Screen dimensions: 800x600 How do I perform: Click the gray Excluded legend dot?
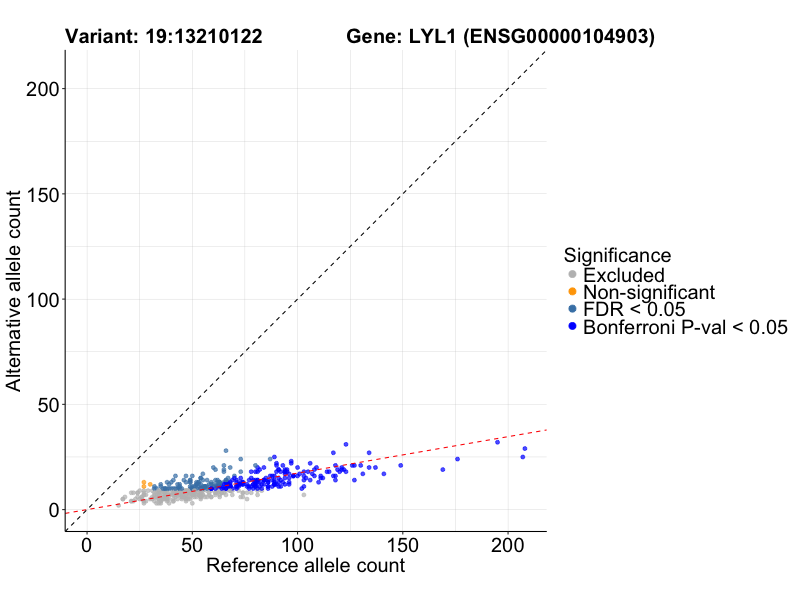[x=572, y=275]
